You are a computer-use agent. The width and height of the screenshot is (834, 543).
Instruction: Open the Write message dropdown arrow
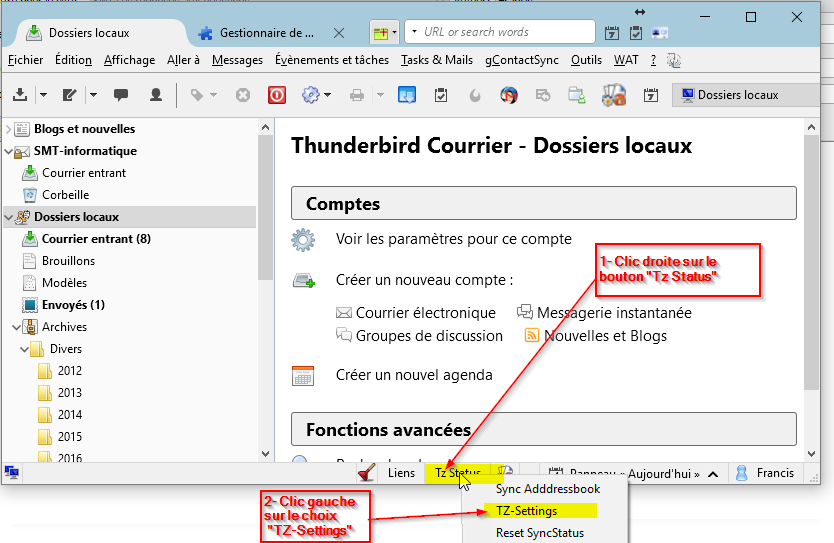[x=94, y=95]
